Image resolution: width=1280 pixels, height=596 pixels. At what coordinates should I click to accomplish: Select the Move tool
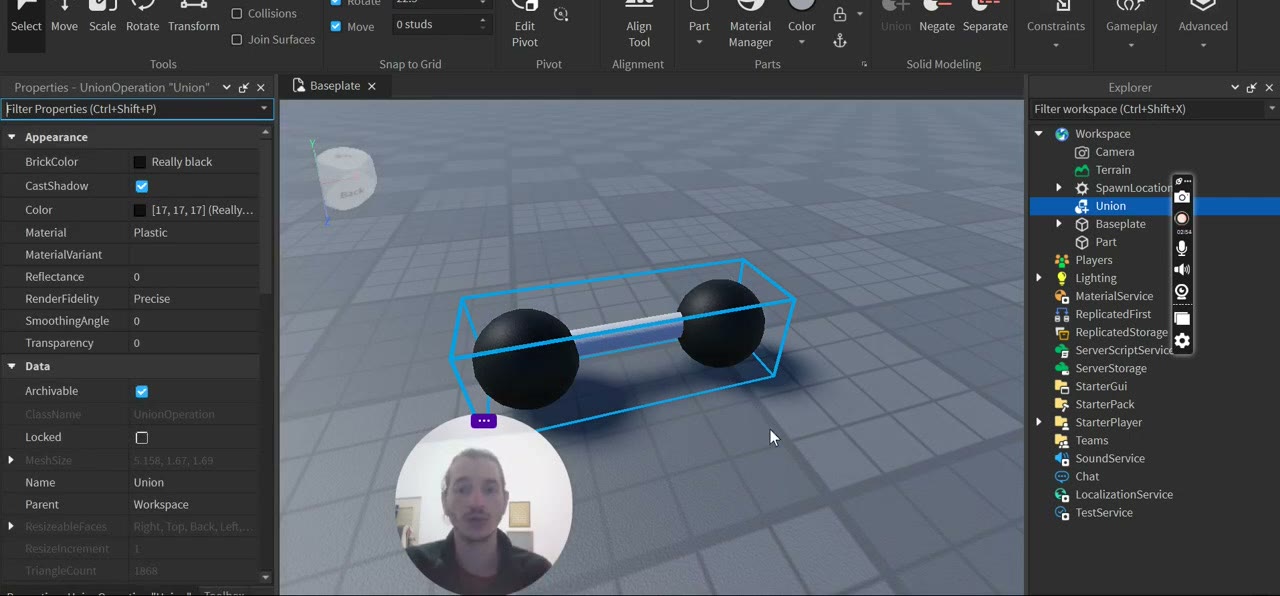[64, 17]
